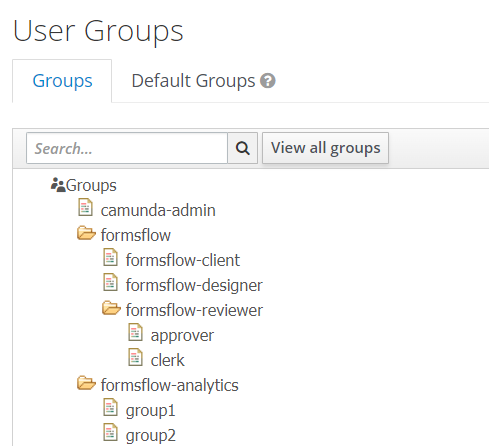Select the formsflow-analytics group label
The height and width of the screenshot is (446, 489).
170,385
